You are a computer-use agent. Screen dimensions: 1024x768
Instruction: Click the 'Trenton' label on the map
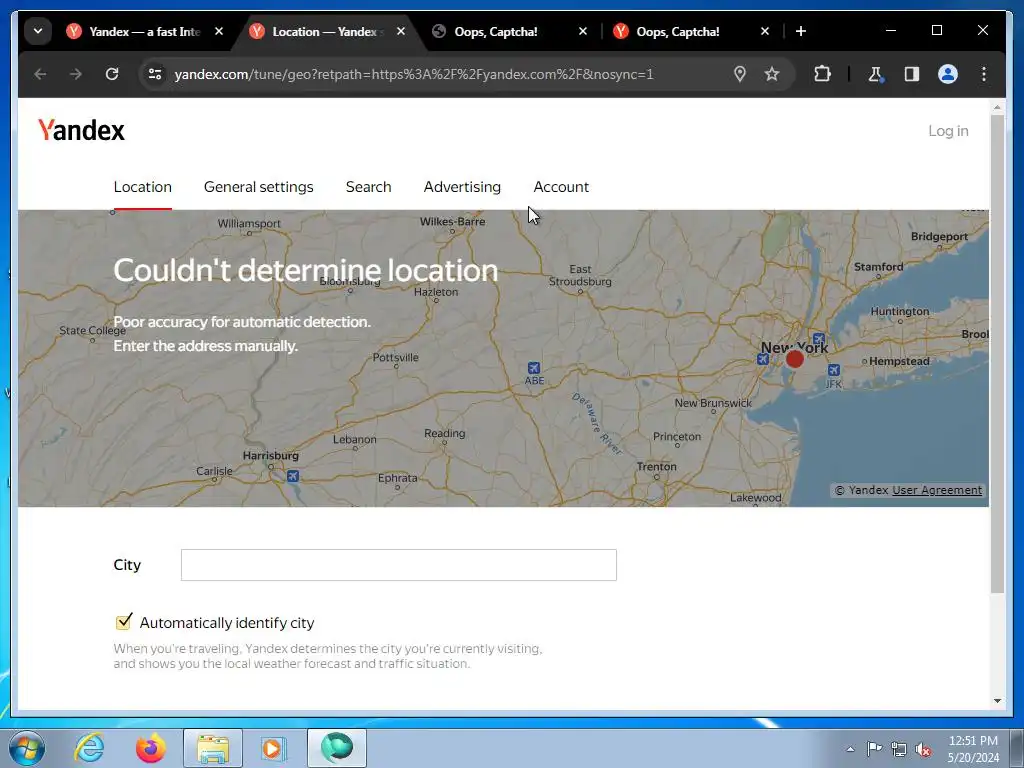point(656,466)
